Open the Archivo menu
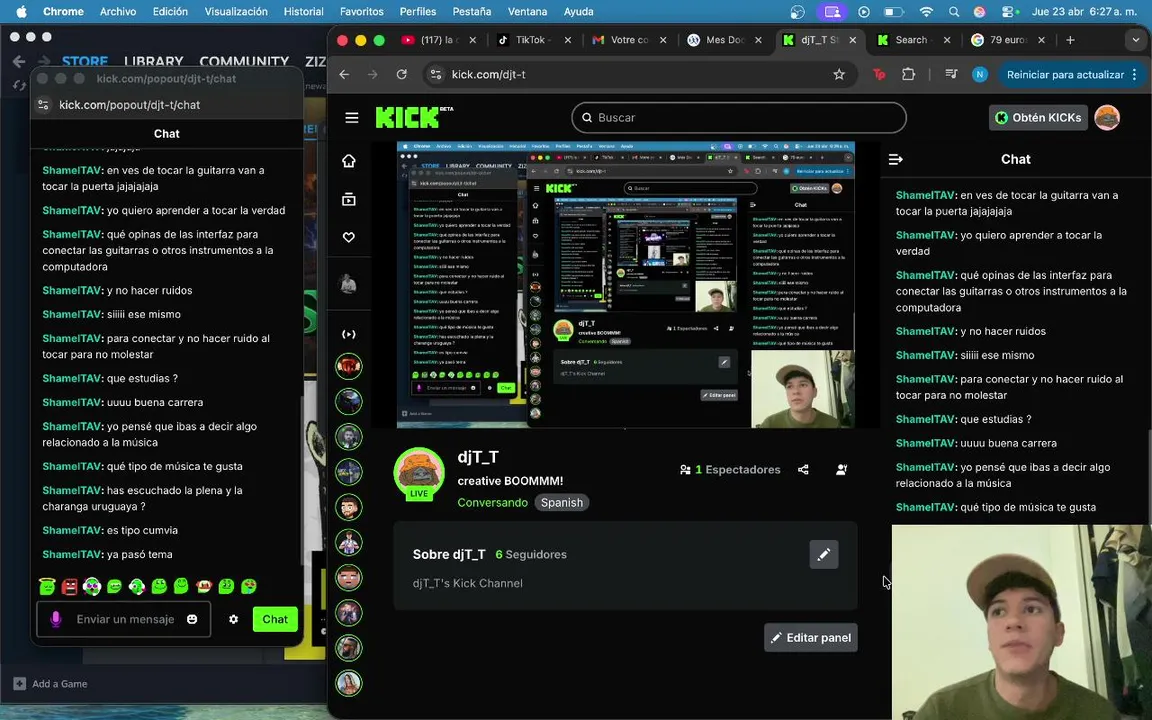 (118, 12)
